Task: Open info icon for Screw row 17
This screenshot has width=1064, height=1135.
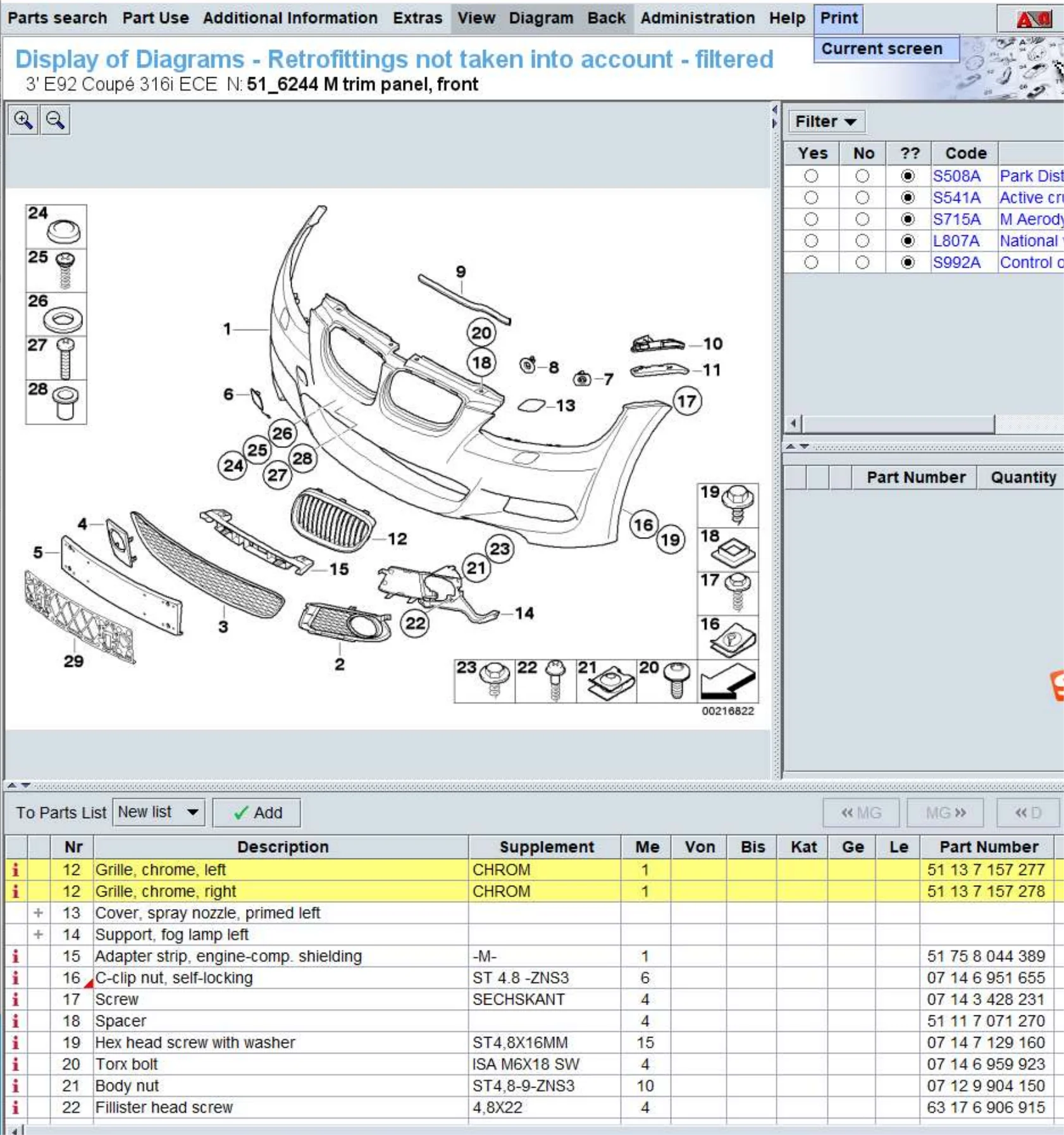Action: [x=16, y=1000]
